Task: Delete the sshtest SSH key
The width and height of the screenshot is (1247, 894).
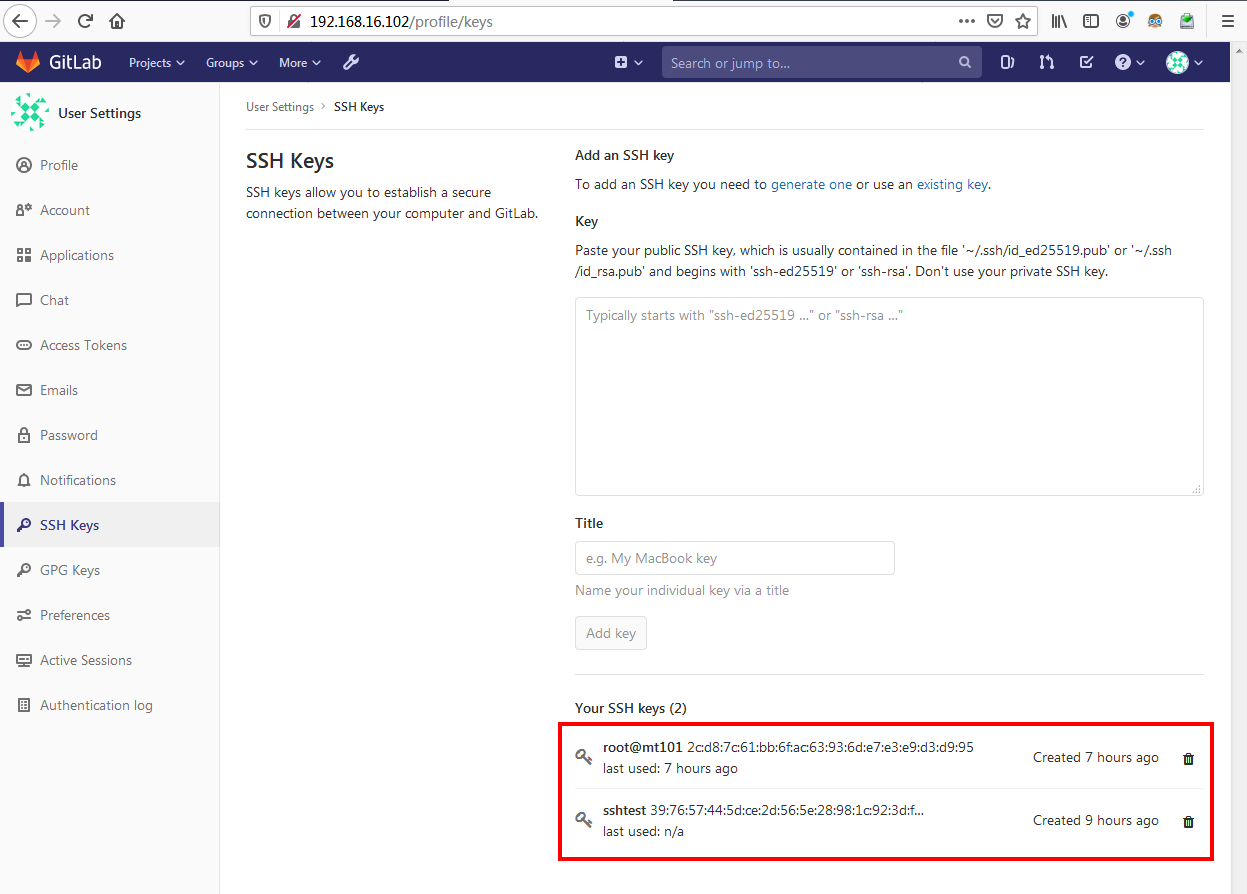Action: (1188, 821)
